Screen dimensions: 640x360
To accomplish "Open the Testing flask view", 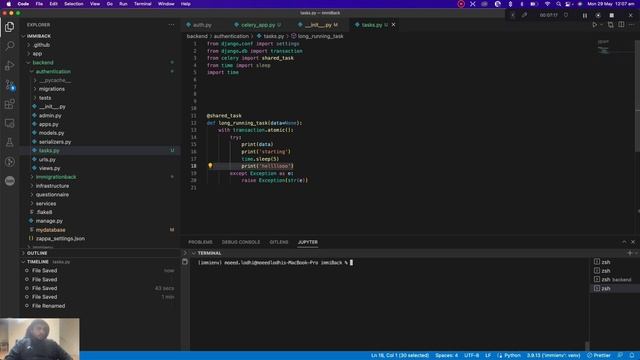I will [9, 142].
